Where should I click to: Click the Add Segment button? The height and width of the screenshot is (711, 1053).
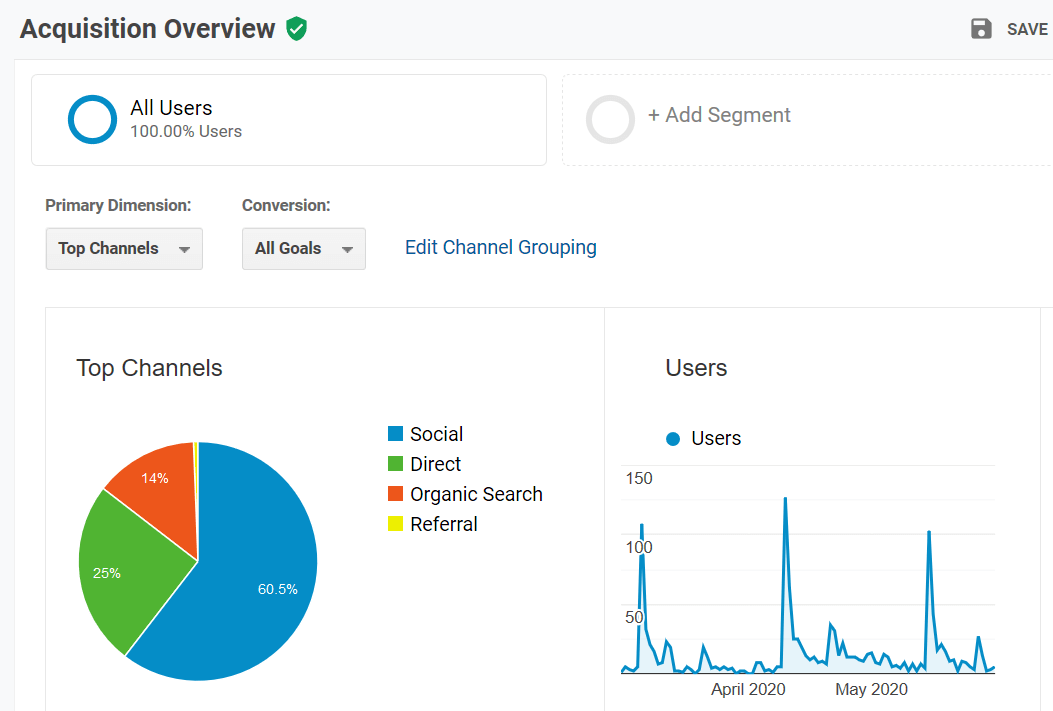[x=720, y=115]
